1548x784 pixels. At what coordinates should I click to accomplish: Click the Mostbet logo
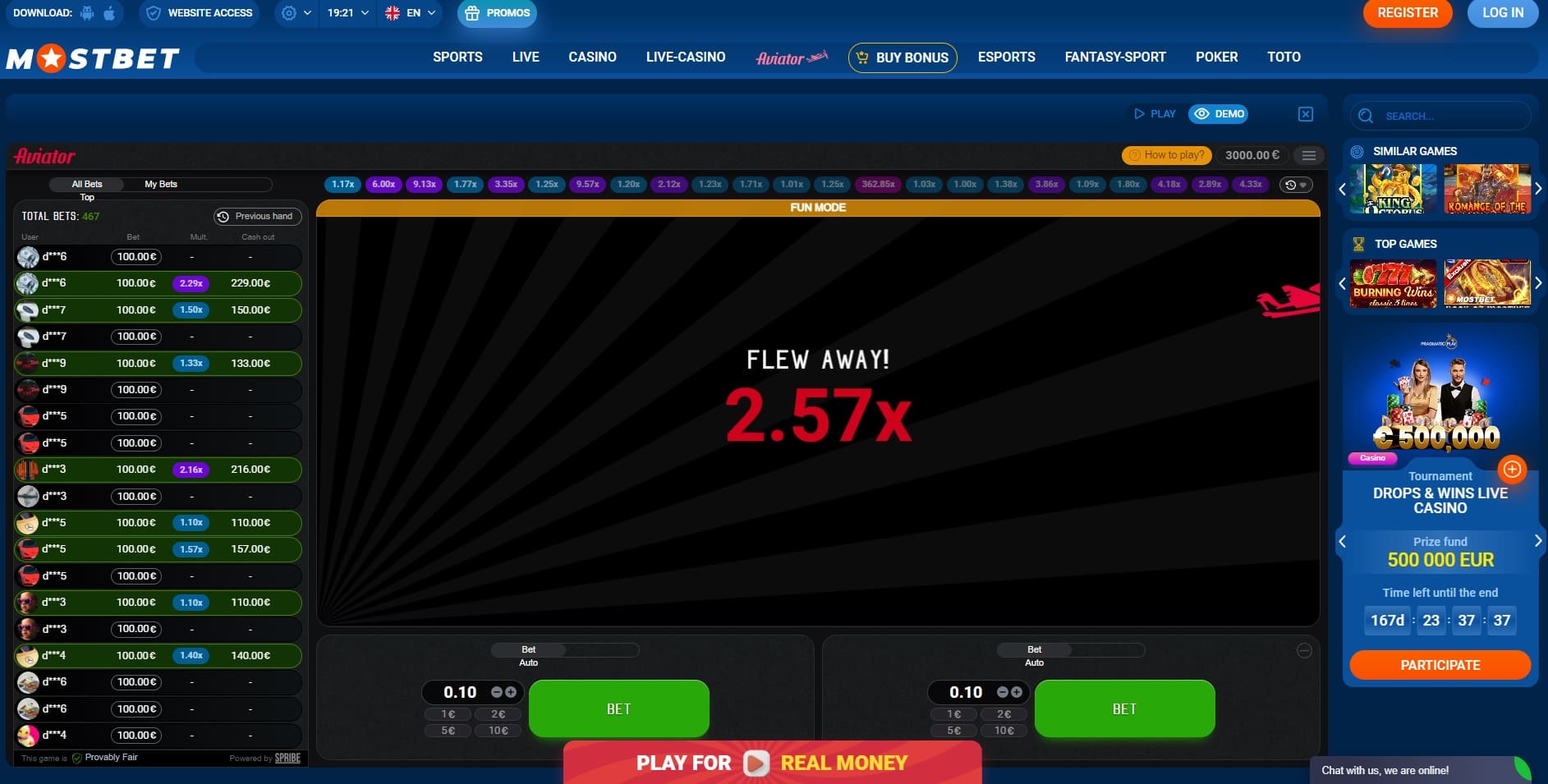point(93,58)
